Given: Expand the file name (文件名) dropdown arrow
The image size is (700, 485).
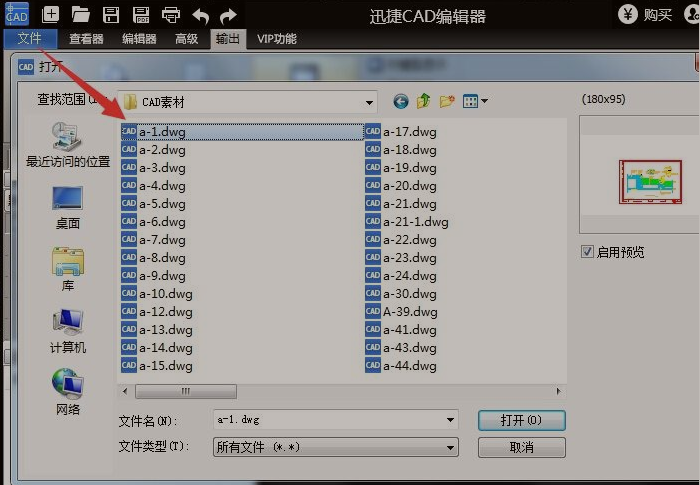Looking at the screenshot, I should coord(450,420).
